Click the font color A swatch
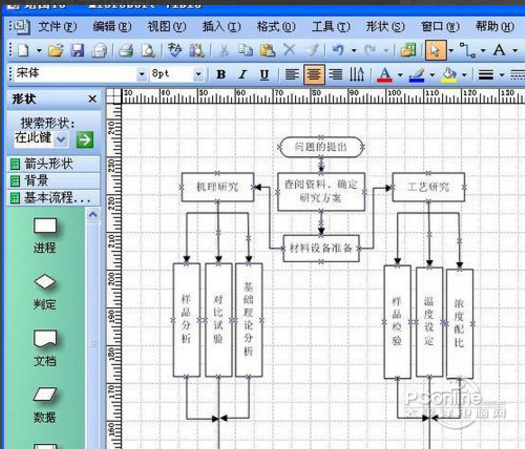 pyautogui.click(x=385, y=75)
